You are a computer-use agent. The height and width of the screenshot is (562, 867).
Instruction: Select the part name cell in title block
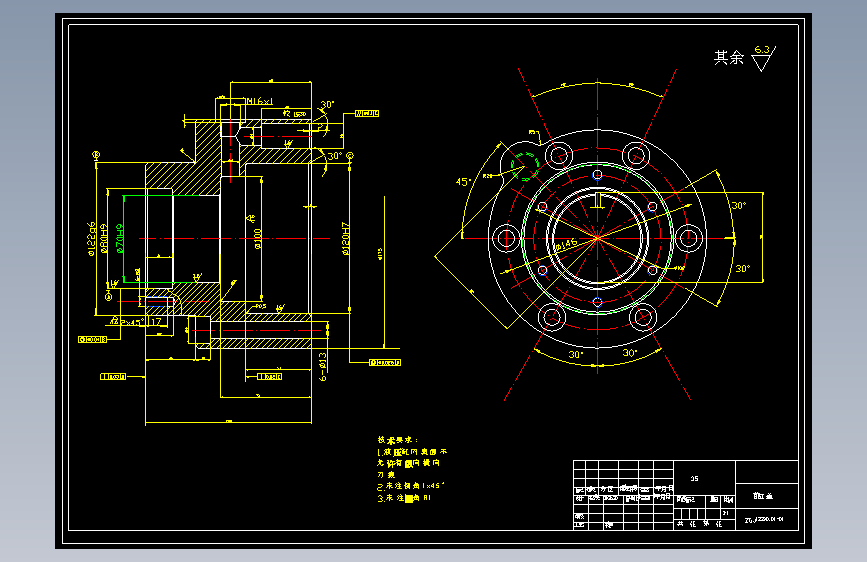coord(766,496)
